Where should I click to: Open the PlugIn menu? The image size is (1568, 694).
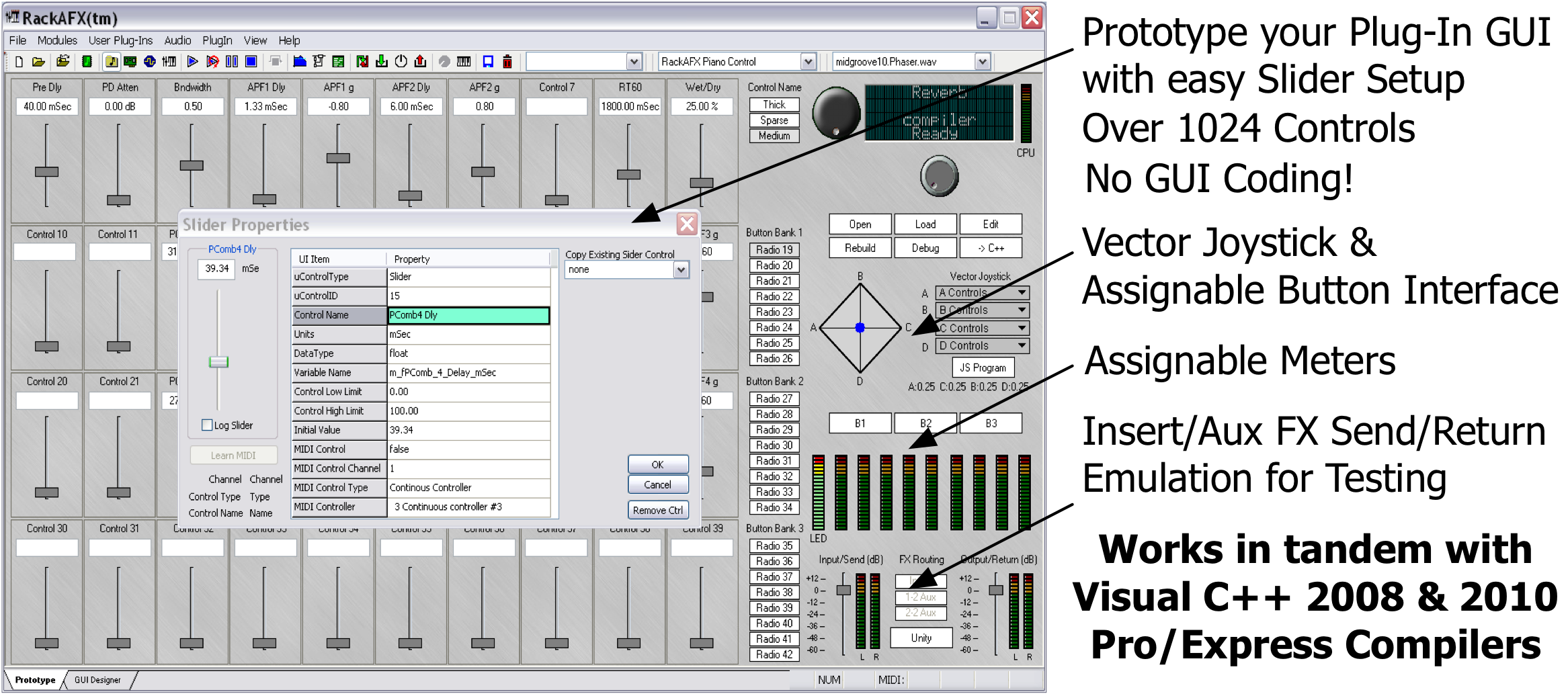pos(217,40)
